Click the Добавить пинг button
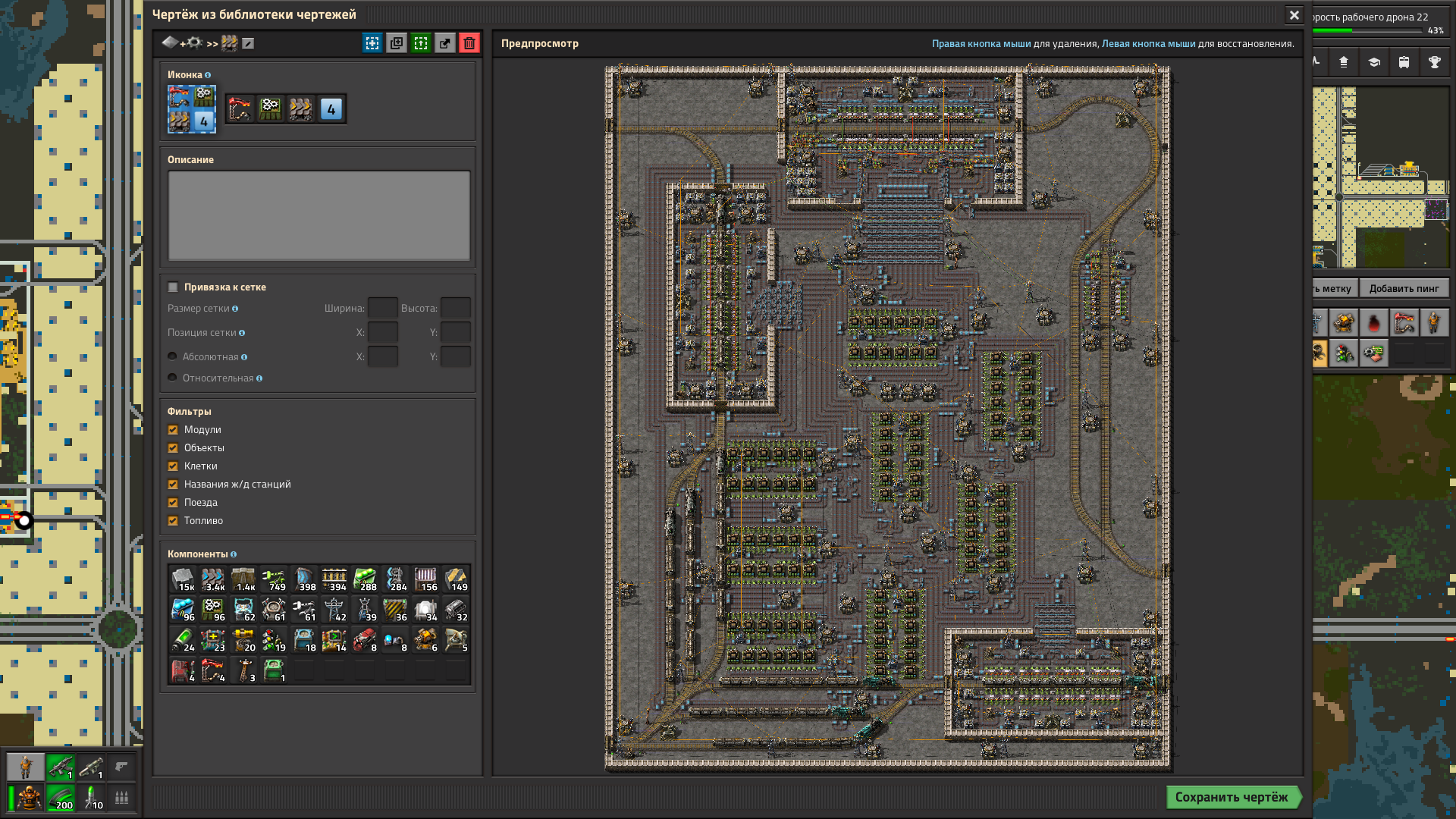Image resolution: width=1456 pixels, height=819 pixels. [x=1404, y=288]
